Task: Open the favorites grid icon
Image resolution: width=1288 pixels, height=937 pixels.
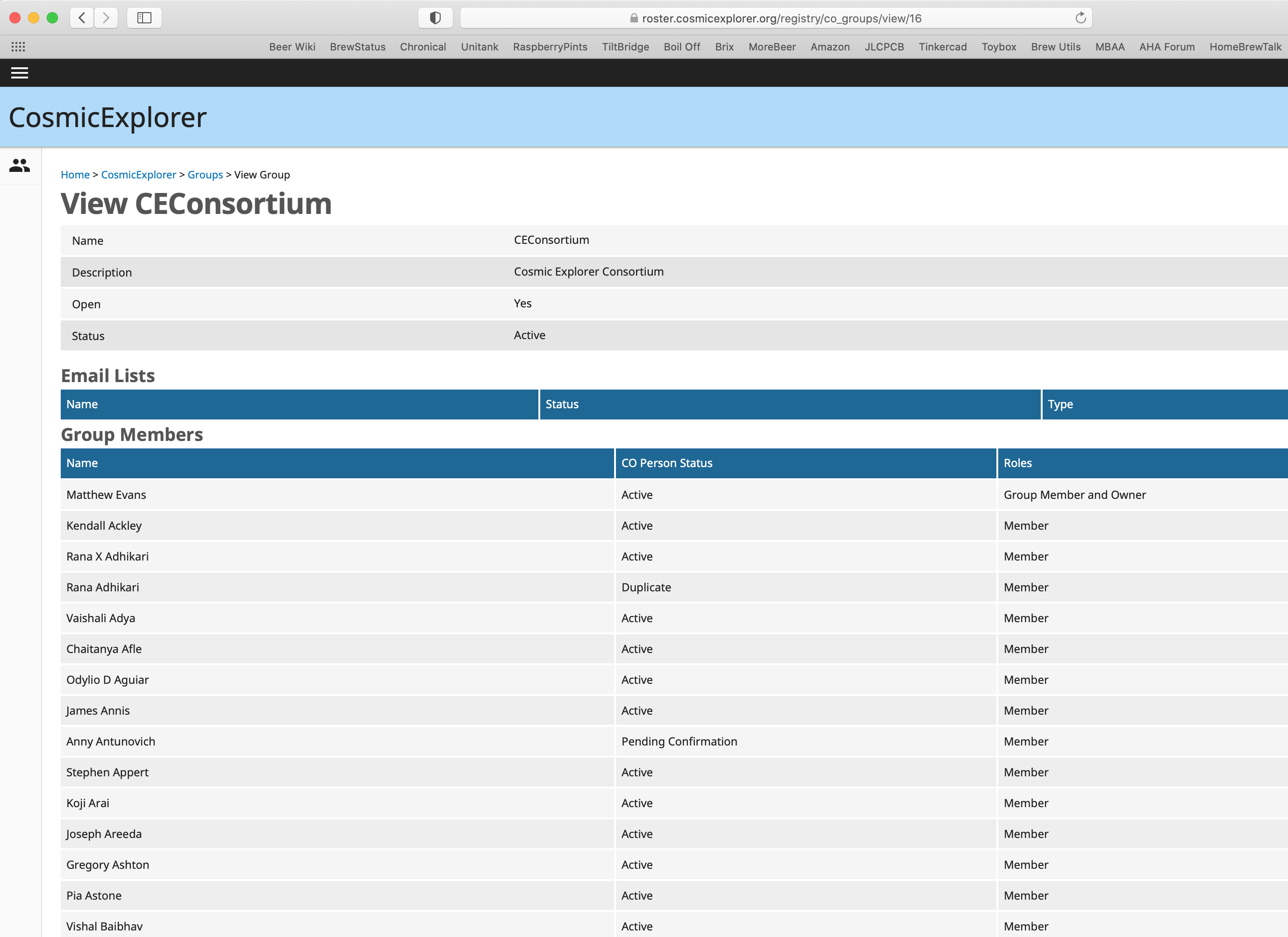Action: (x=18, y=47)
